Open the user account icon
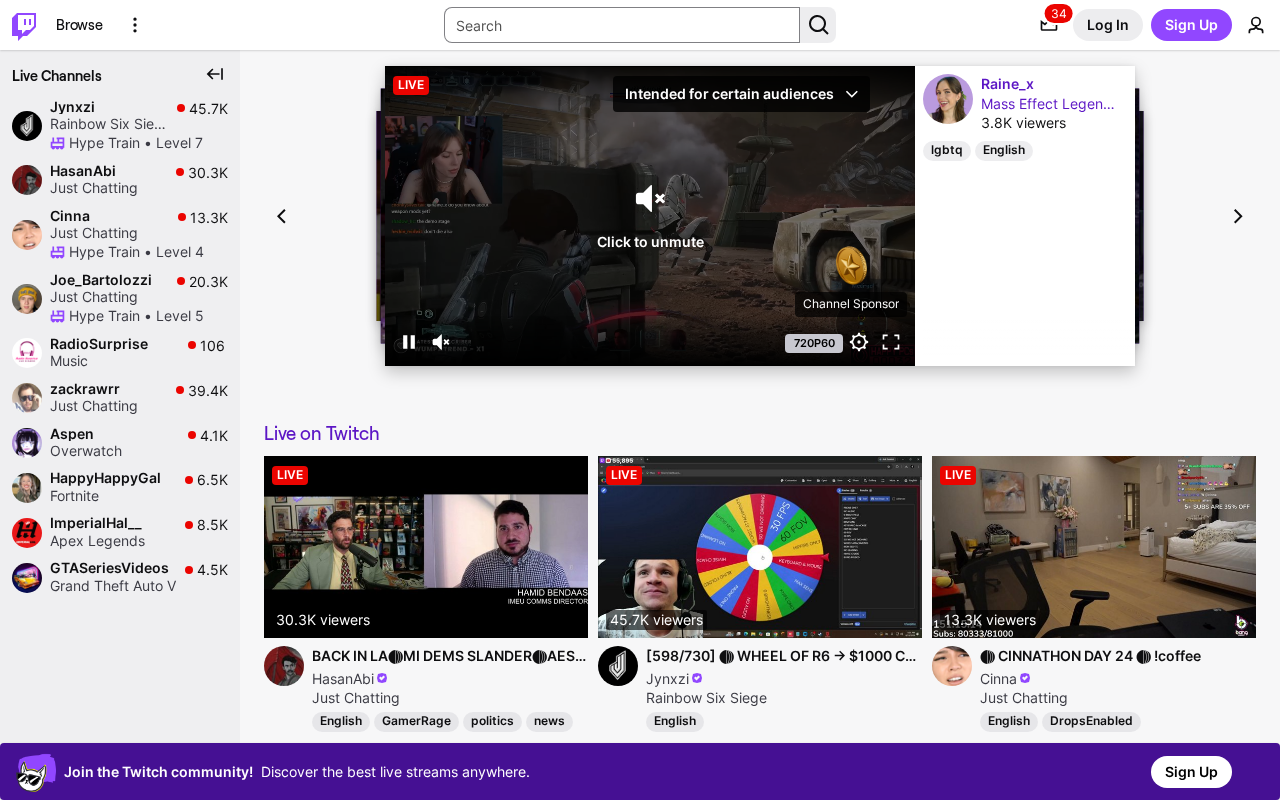 click(1256, 25)
